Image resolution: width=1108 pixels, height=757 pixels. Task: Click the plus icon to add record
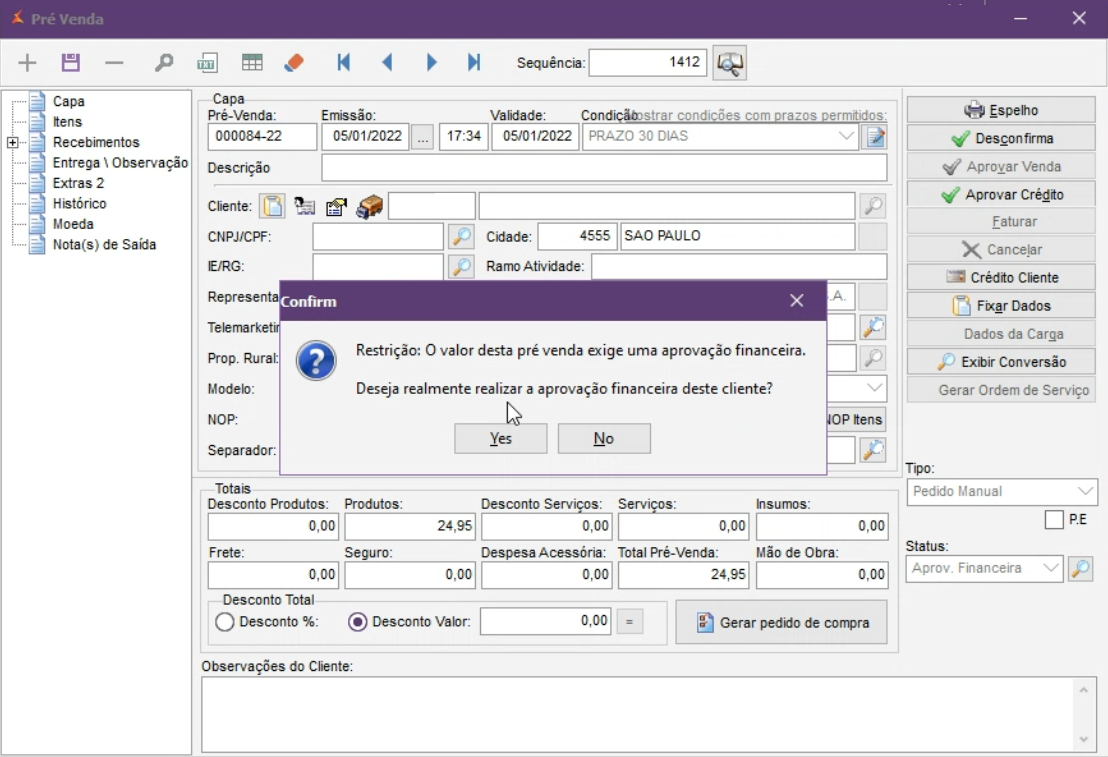pos(27,63)
